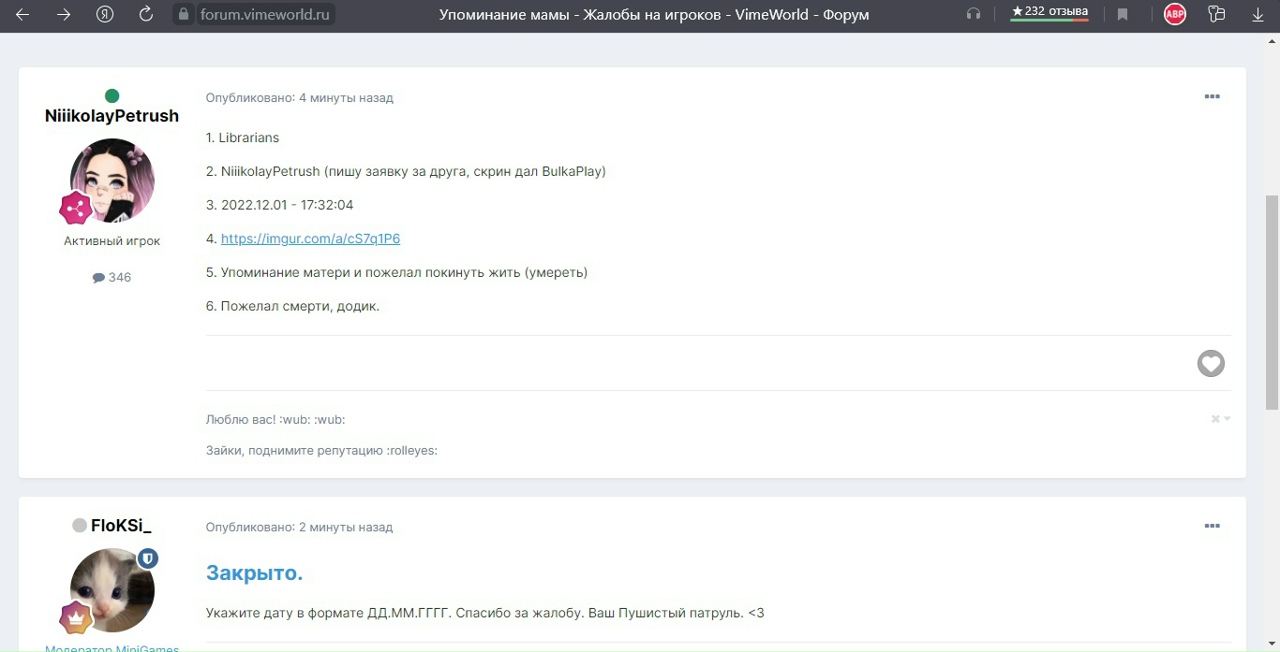Open options menu on FloKSi_'s post
The width and height of the screenshot is (1280, 652).
(x=1212, y=526)
